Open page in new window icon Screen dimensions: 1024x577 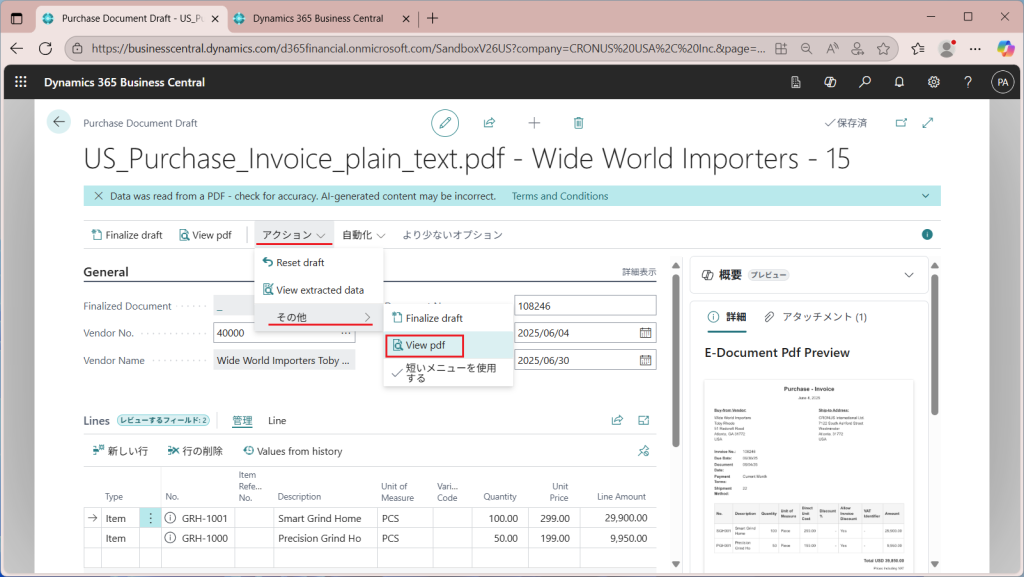901,123
